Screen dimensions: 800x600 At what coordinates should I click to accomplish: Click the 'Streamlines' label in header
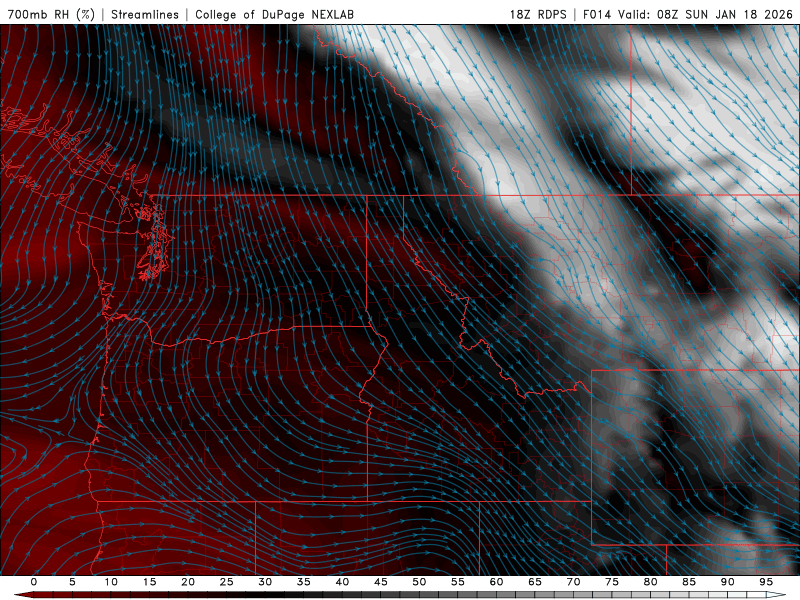[145, 14]
